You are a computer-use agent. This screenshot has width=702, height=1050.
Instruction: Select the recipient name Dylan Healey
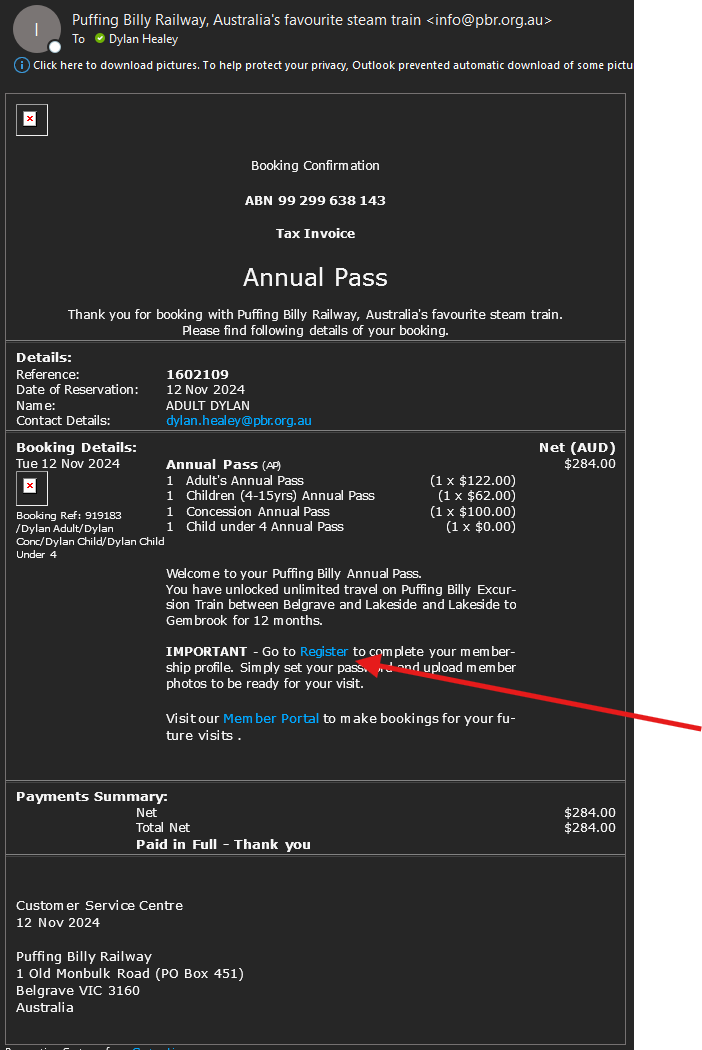143,39
